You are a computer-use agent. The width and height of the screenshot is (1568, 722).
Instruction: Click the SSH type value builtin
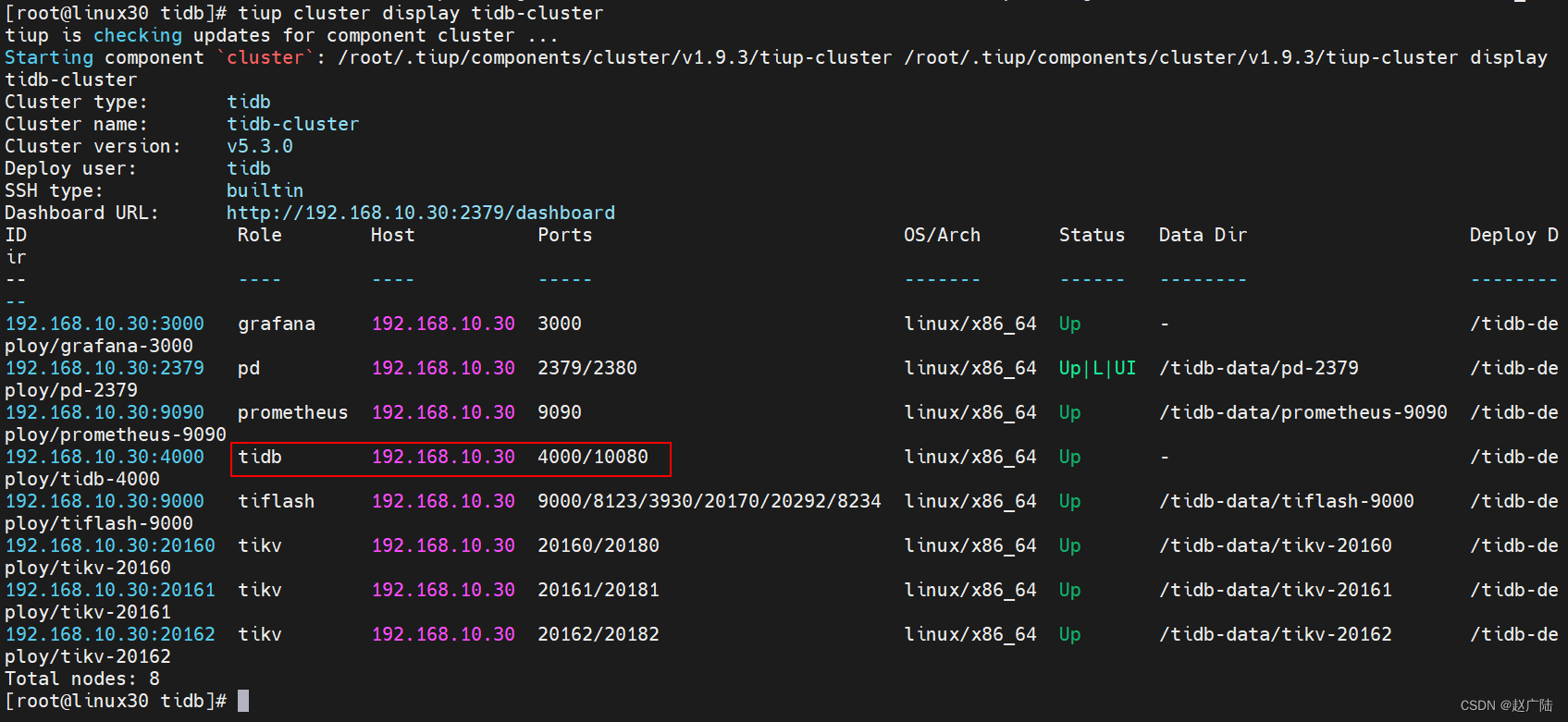265,190
